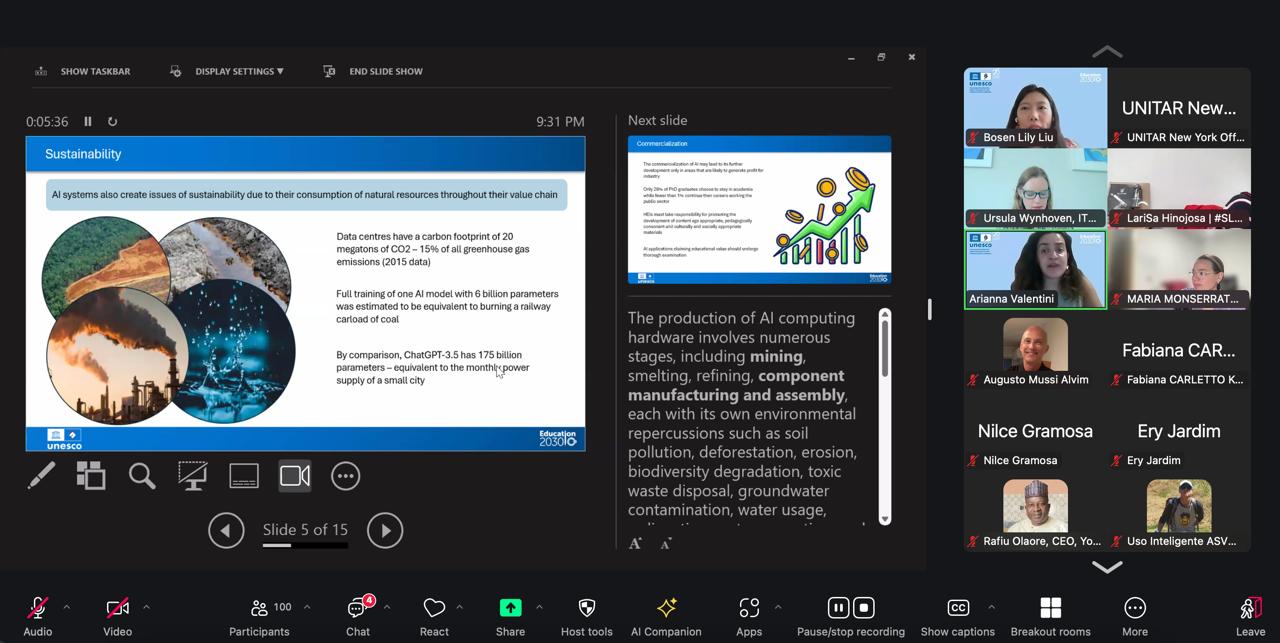
Task: Expand audio options chevron next to Audio
Action: tap(67, 607)
